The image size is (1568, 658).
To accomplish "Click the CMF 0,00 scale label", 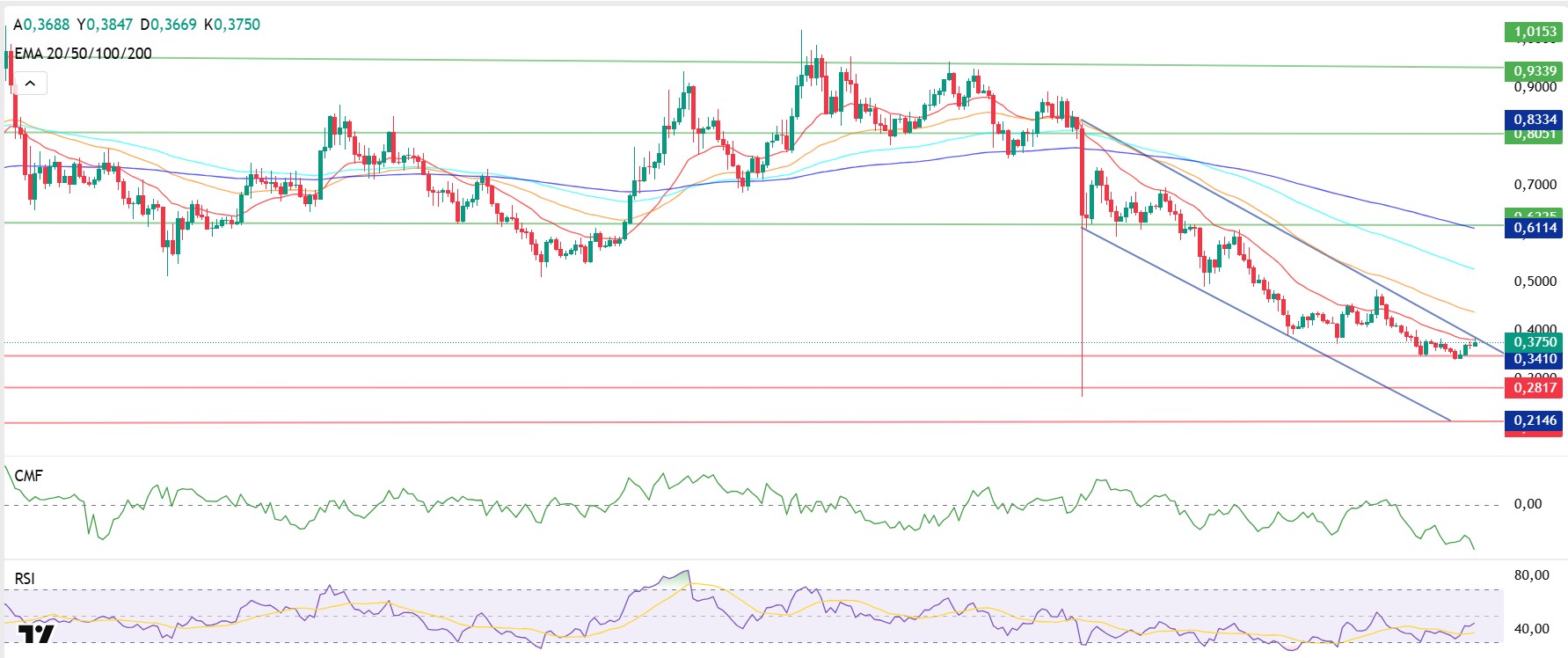I will 1528,504.
